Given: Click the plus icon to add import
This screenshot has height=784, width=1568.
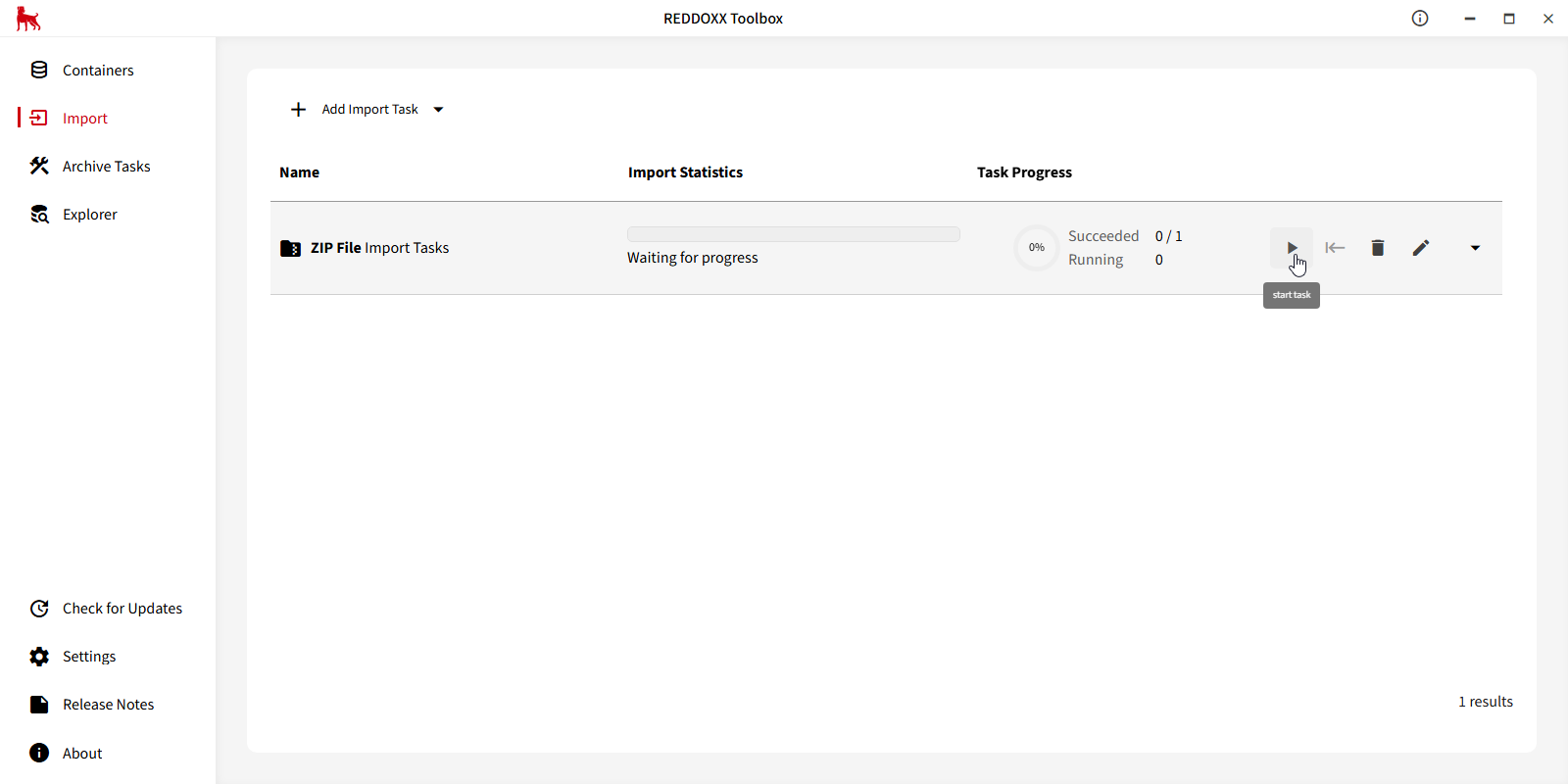Looking at the screenshot, I should (299, 110).
